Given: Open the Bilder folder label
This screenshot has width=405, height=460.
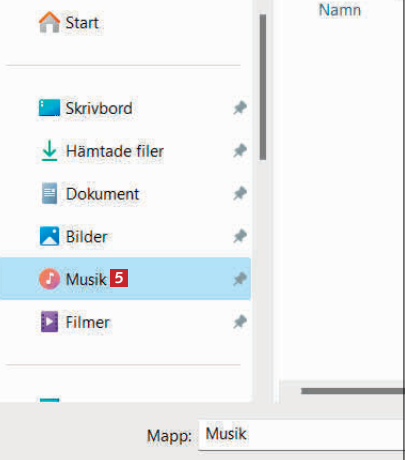Looking at the screenshot, I should (87, 237).
